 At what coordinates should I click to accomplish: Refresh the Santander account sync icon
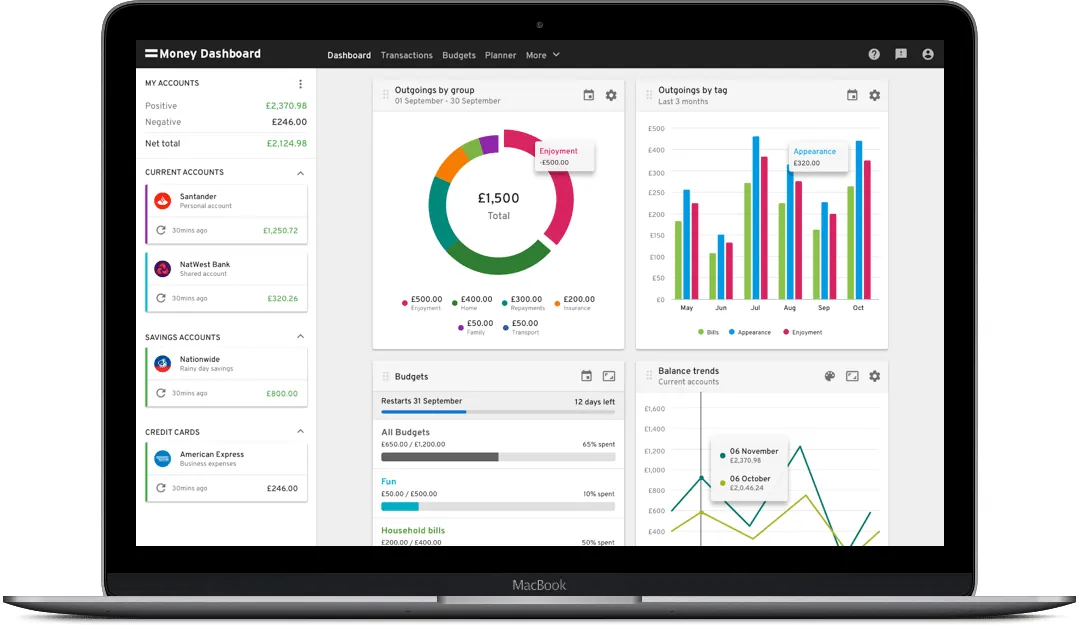click(161, 230)
